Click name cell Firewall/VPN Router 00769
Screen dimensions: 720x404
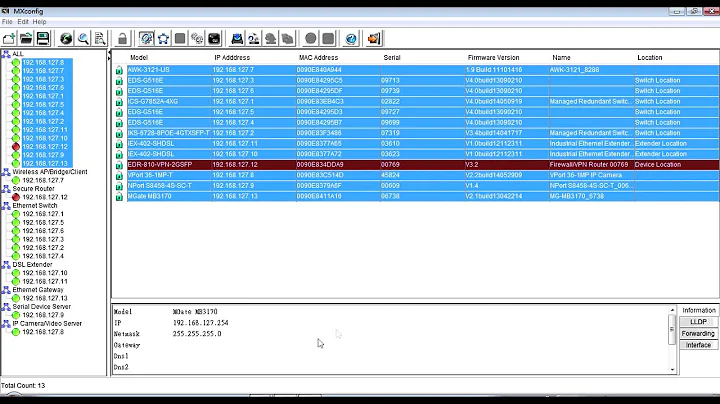(x=589, y=165)
